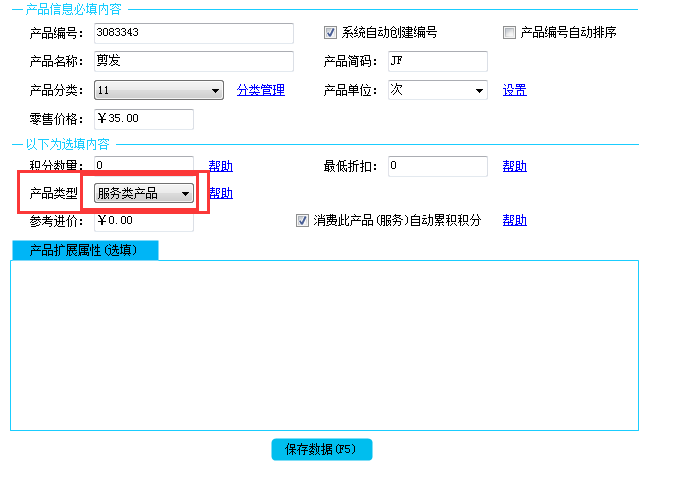Open the 分类管理 link
Image resolution: width=681 pixels, height=482 pixels.
[260, 90]
